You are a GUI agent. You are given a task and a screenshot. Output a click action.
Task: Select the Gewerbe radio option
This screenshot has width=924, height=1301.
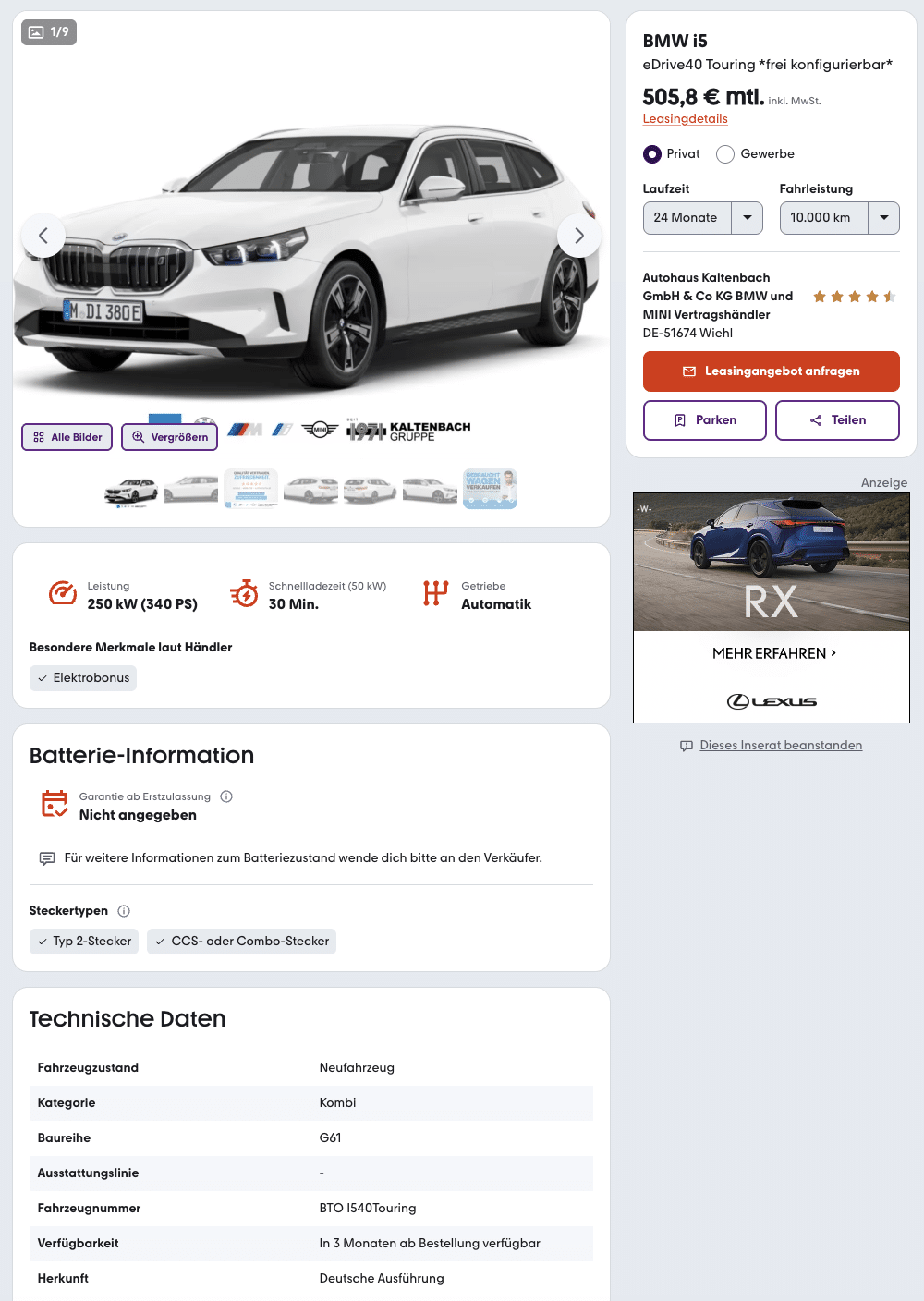[725, 154]
